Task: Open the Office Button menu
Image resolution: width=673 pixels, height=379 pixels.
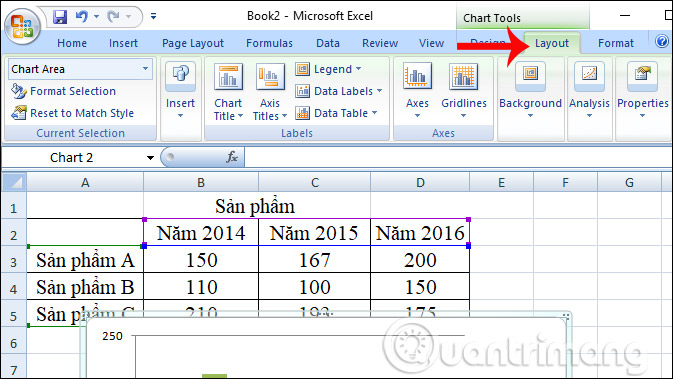Action: tap(22, 27)
